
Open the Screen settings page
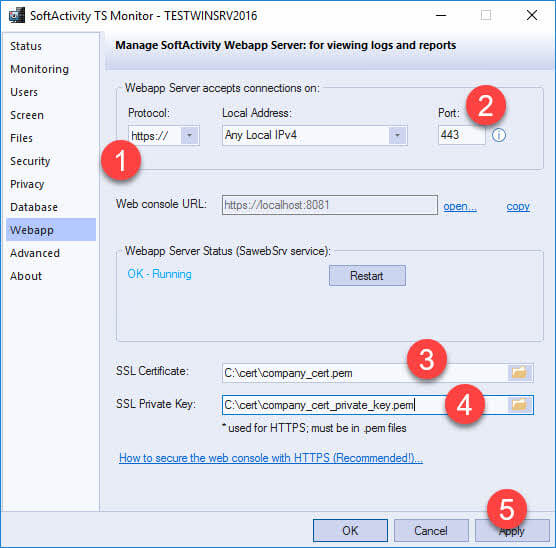pyautogui.click(x=27, y=115)
